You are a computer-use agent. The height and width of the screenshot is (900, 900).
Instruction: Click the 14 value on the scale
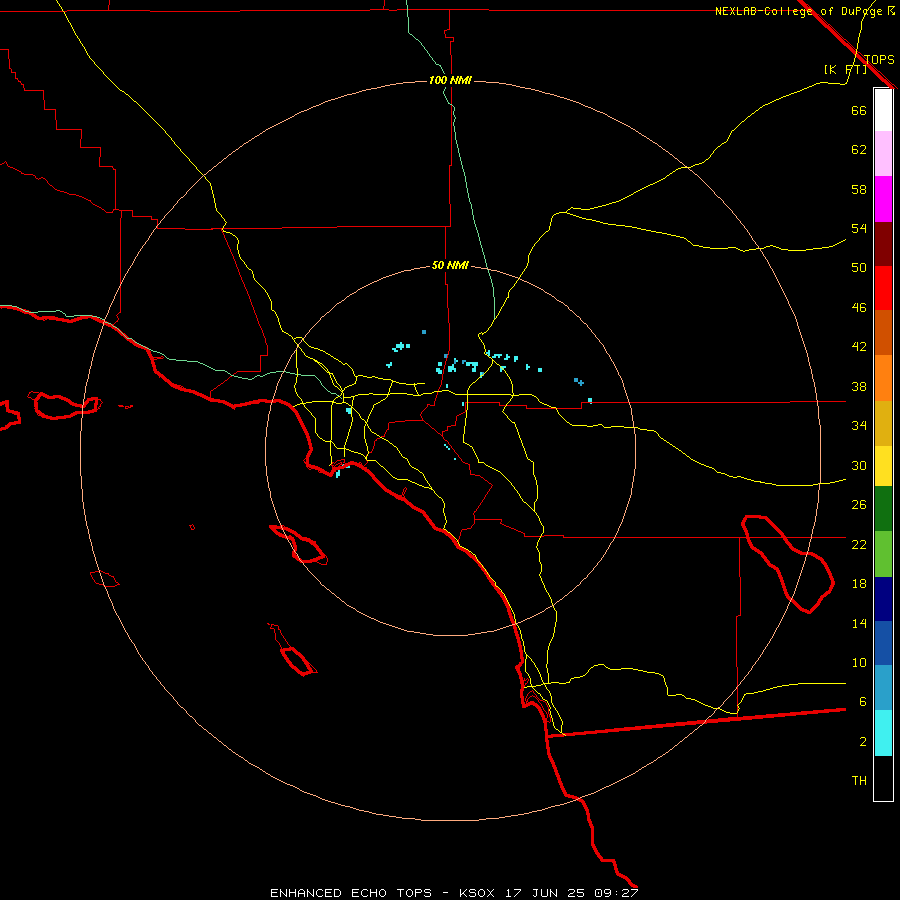pyautogui.click(x=859, y=623)
